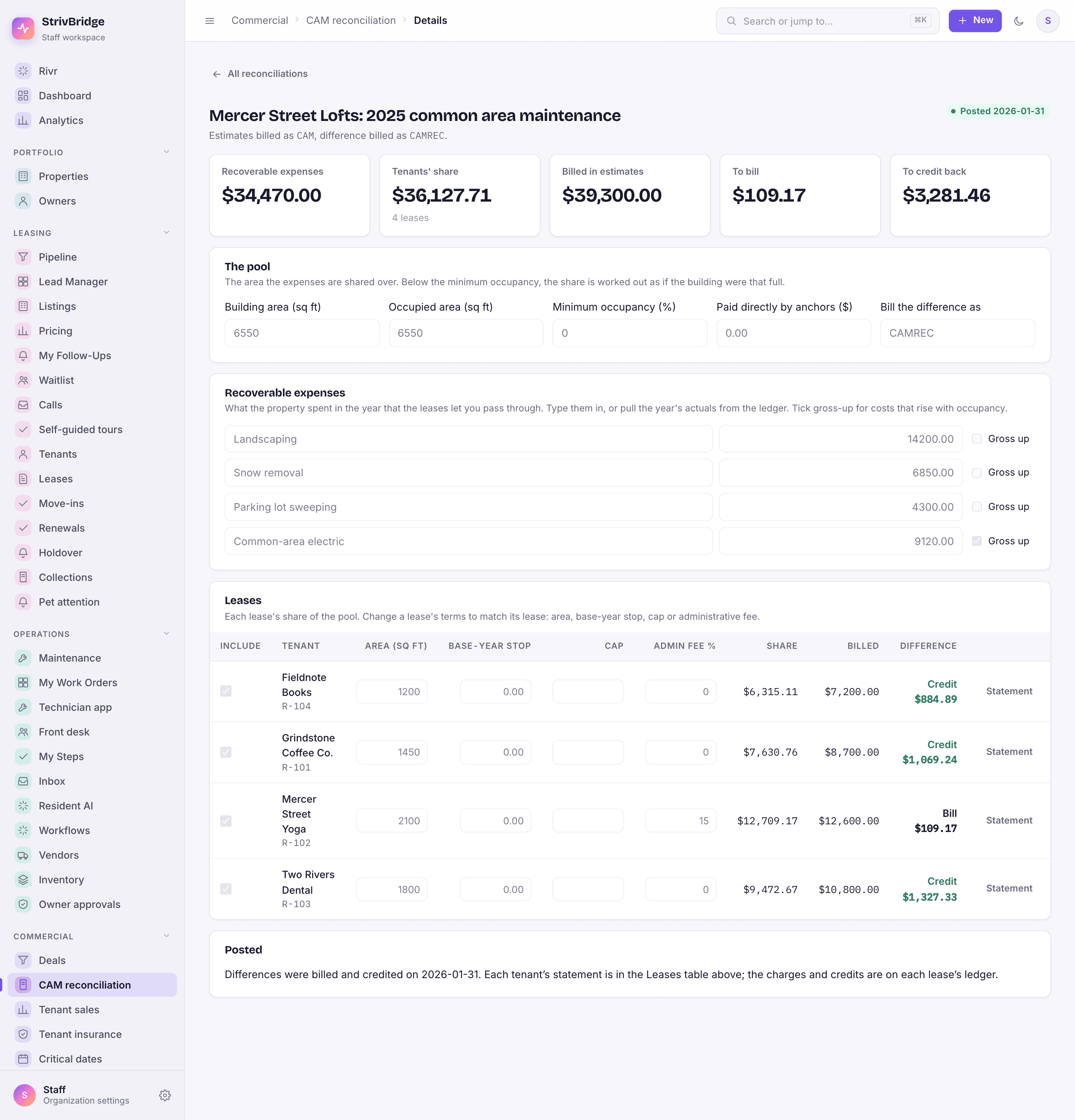Open the user avatar menu
This screenshot has width=1075, height=1120.
1048,21
